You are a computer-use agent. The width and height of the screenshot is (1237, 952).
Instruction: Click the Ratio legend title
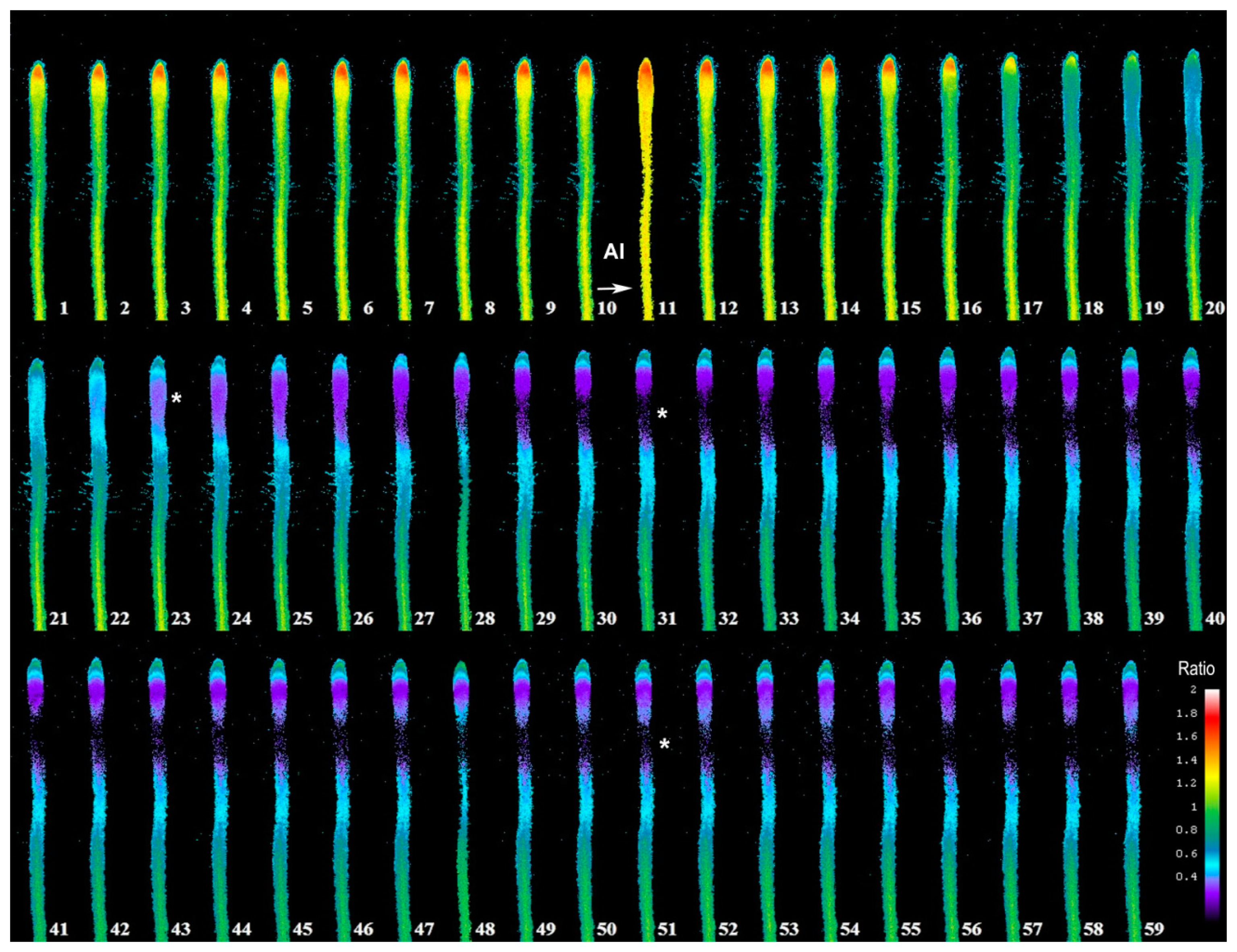[1196, 669]
